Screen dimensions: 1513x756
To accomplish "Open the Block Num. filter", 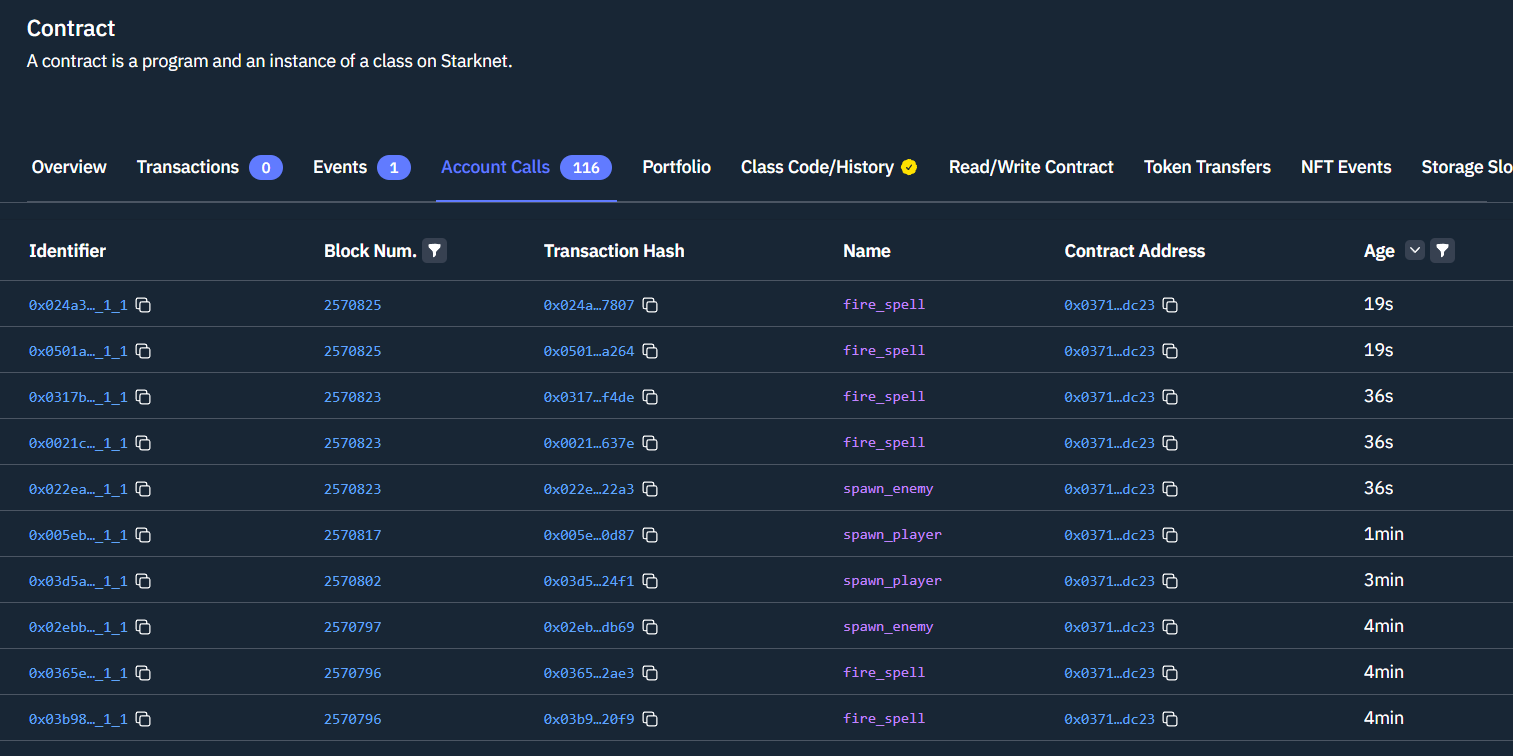I will pyautogui.click(x=434, y=251).
